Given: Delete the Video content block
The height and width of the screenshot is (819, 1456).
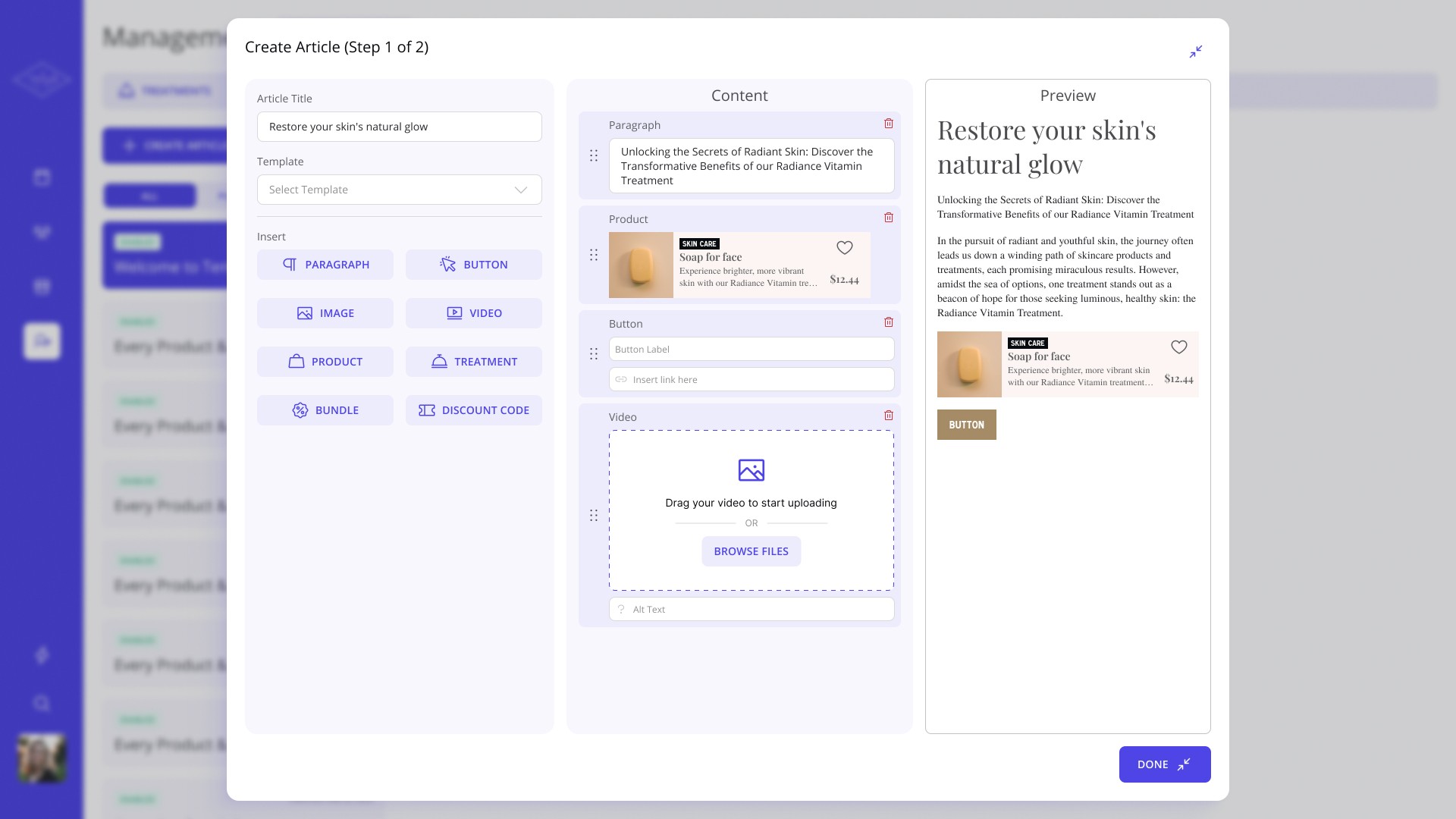Looking at the screenshot, I should coord(889,416).
